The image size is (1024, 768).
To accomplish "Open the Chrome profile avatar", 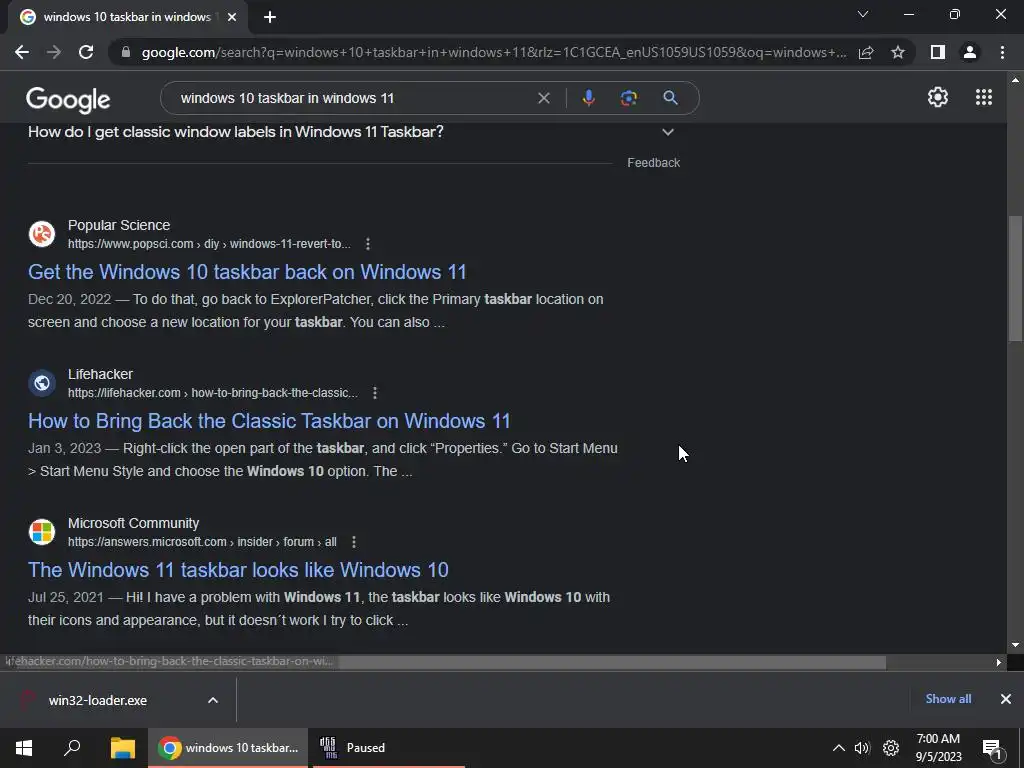I will tap(970, 52).
